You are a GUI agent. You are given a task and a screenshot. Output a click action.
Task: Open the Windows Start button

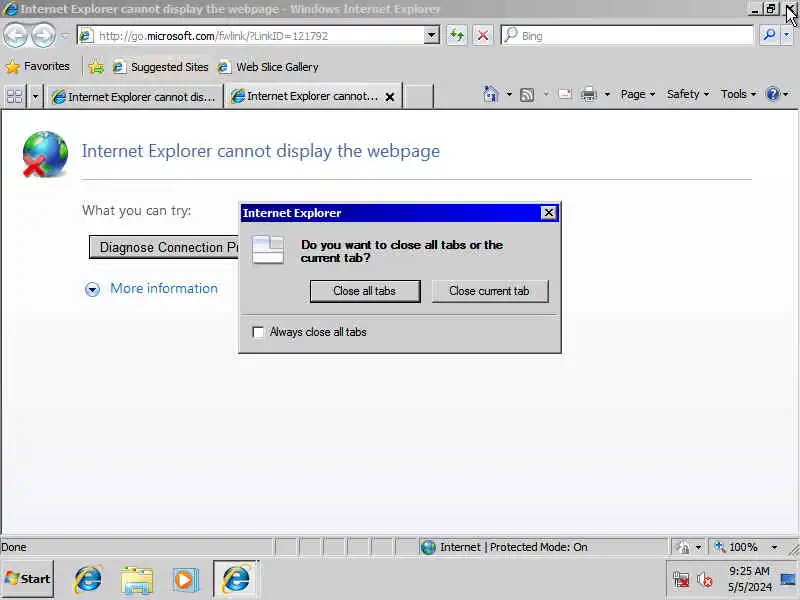(x=28, y=579)
